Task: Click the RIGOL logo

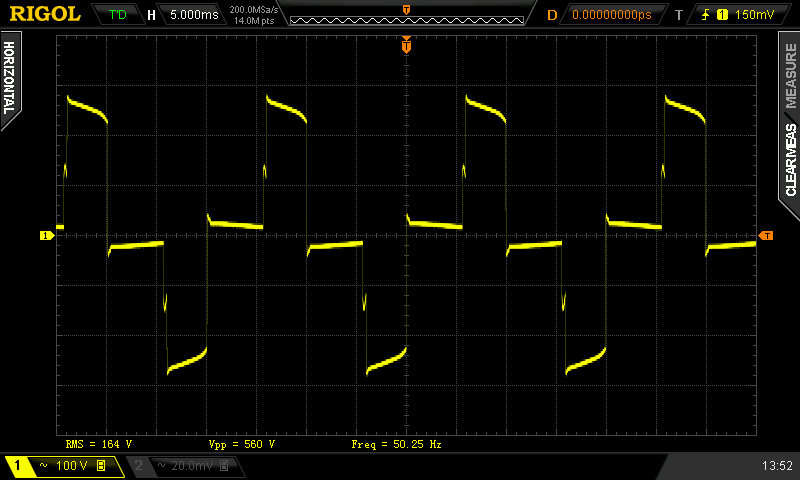Action: (x=45, y=14)
